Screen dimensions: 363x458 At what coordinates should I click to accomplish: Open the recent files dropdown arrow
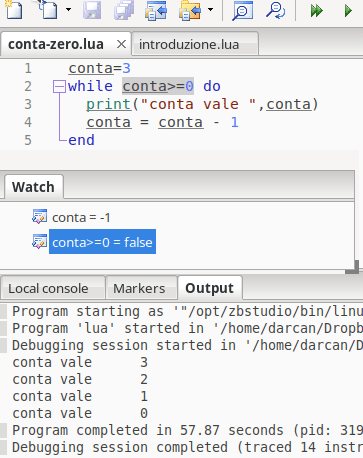click(x=68, y=10)
